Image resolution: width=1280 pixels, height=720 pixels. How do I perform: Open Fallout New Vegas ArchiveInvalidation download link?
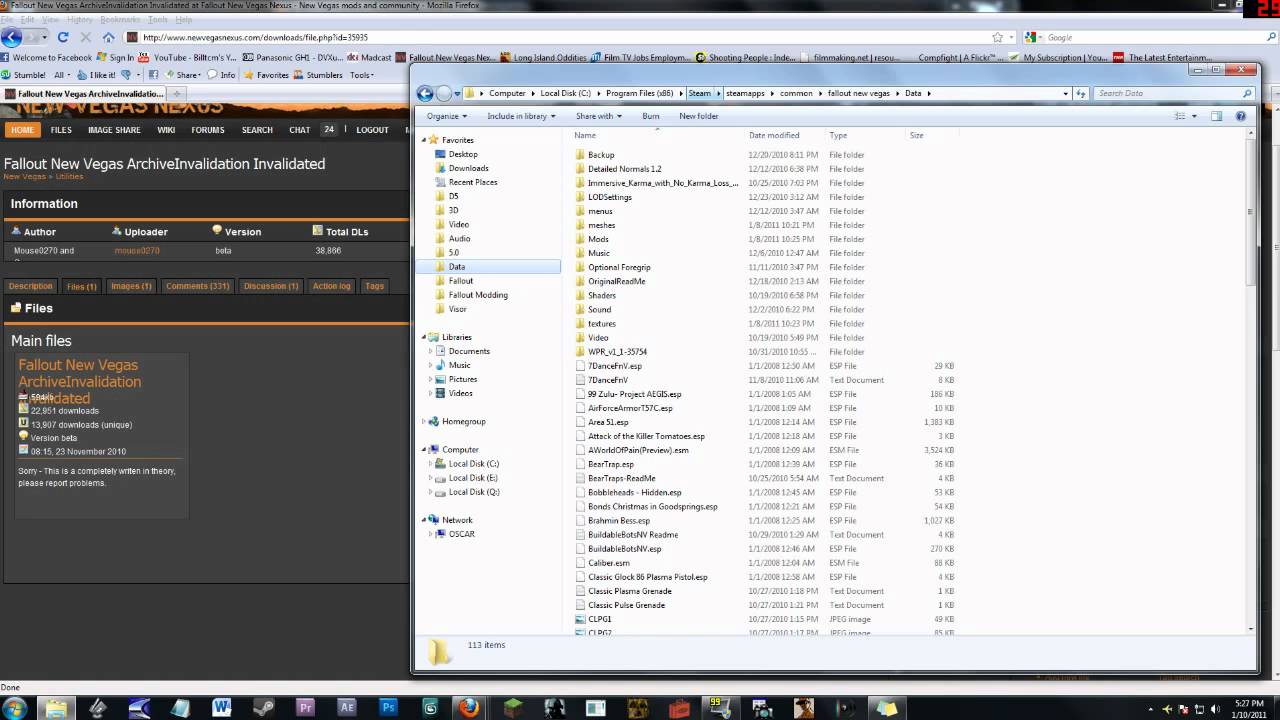(x=80, y=381)
